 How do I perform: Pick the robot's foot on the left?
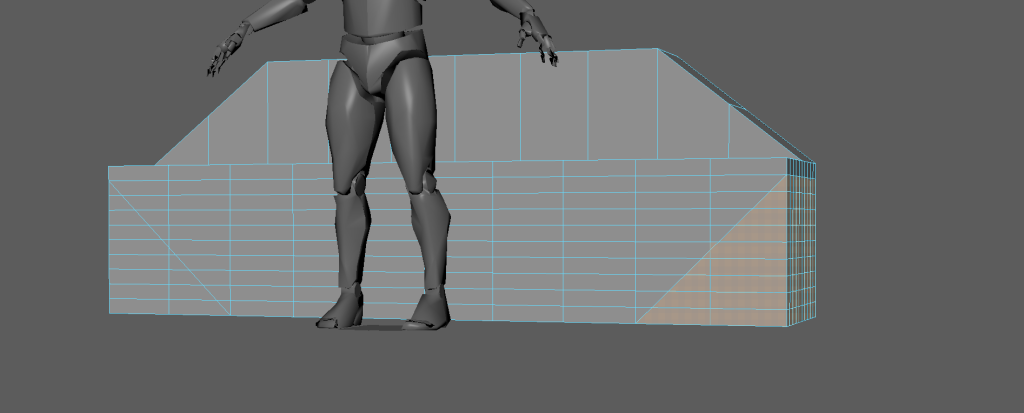click(343, 309)
